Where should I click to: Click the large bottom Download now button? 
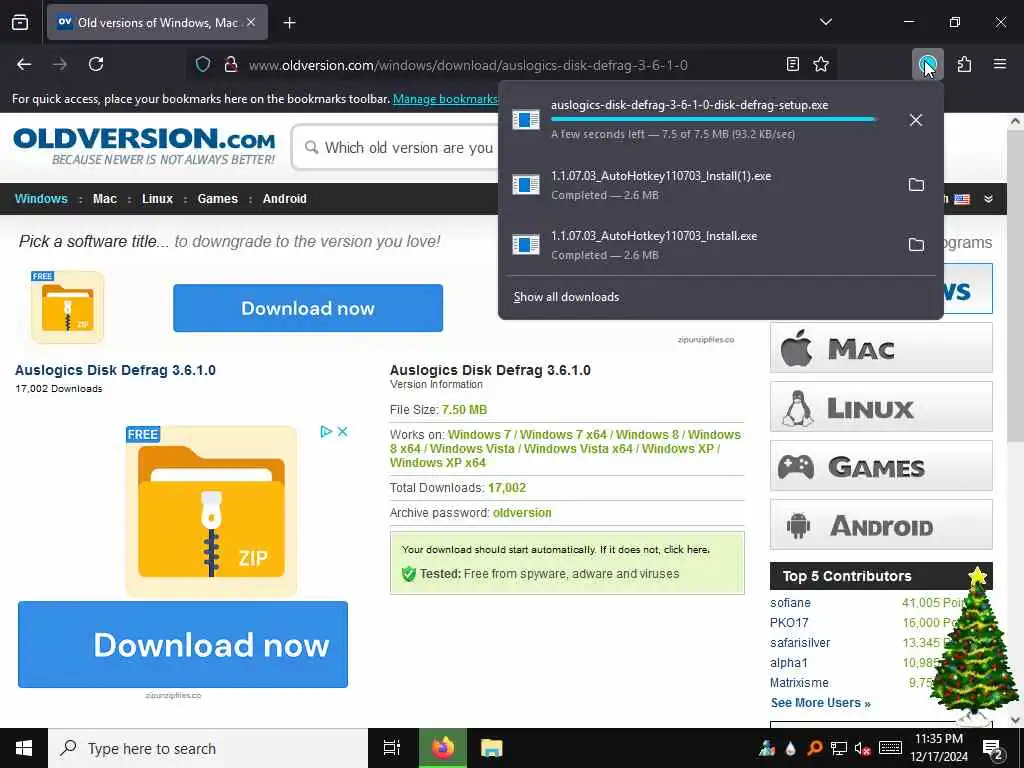(183, 645)
